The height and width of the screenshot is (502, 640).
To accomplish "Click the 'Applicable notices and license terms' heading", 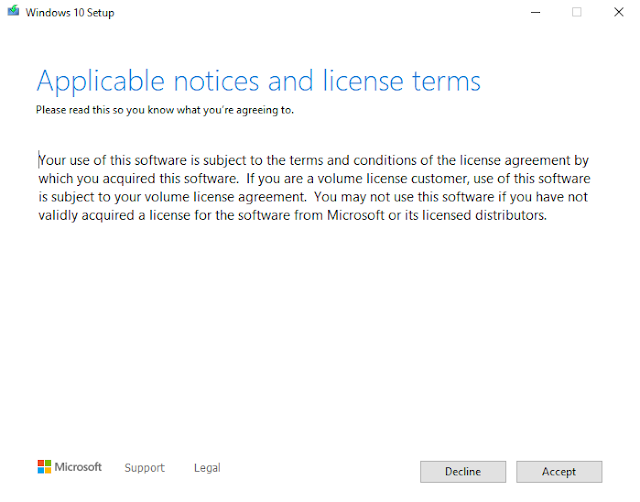I will tap(259, 81).
